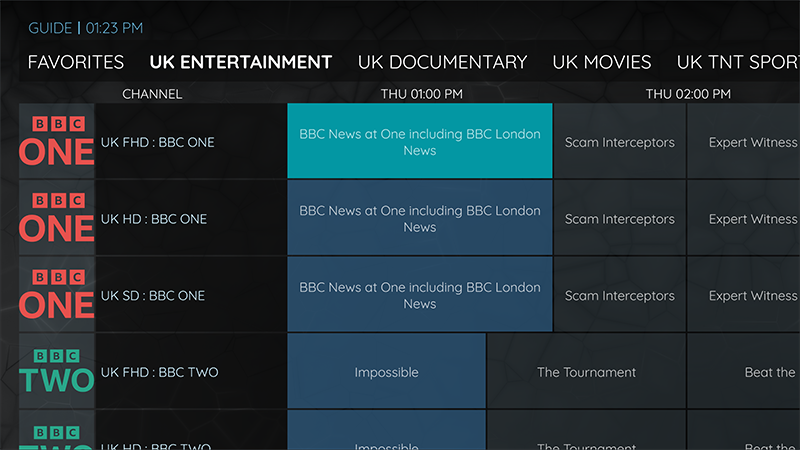Select Impossible on UK FHD : BBC TWO
800x450 pixels.
(386, 372)
